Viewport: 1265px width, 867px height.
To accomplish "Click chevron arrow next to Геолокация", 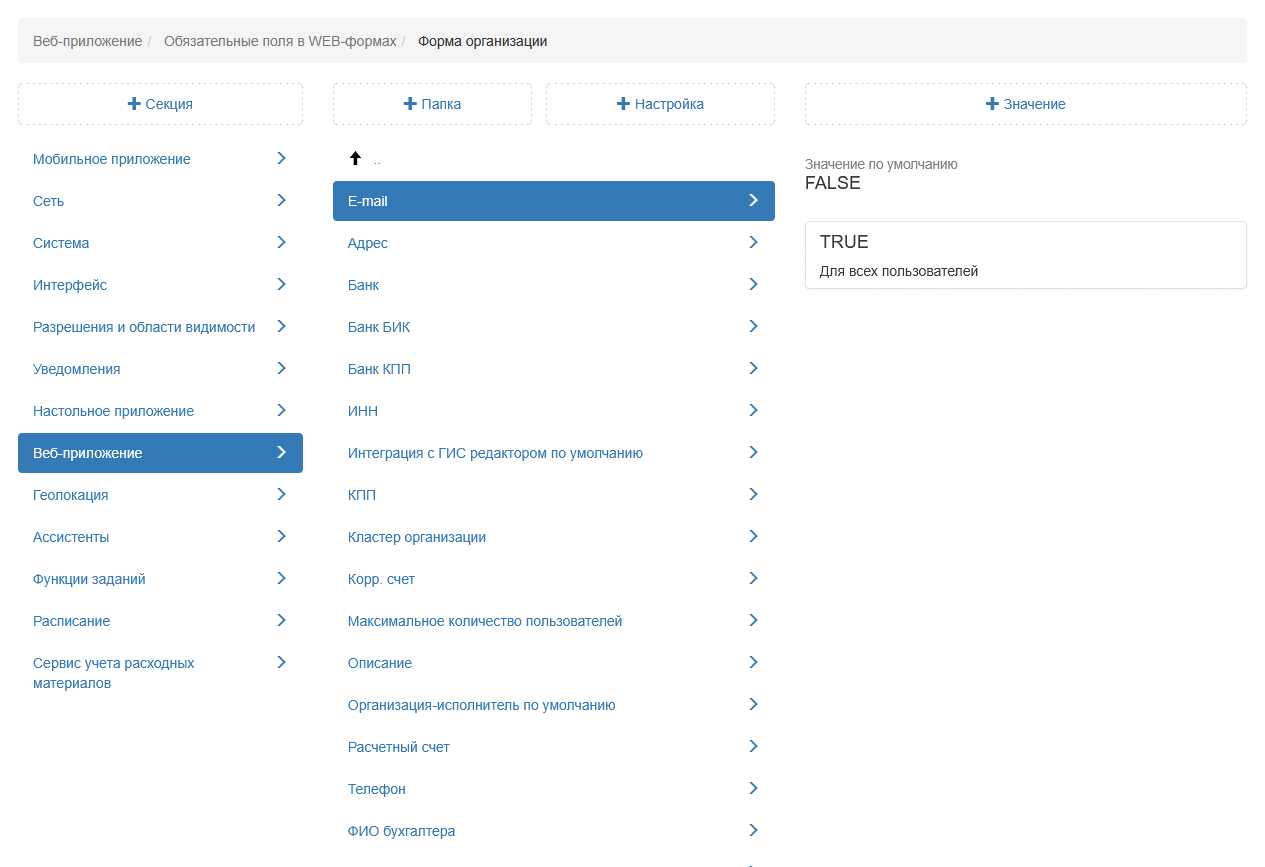I will click(281, 494).
